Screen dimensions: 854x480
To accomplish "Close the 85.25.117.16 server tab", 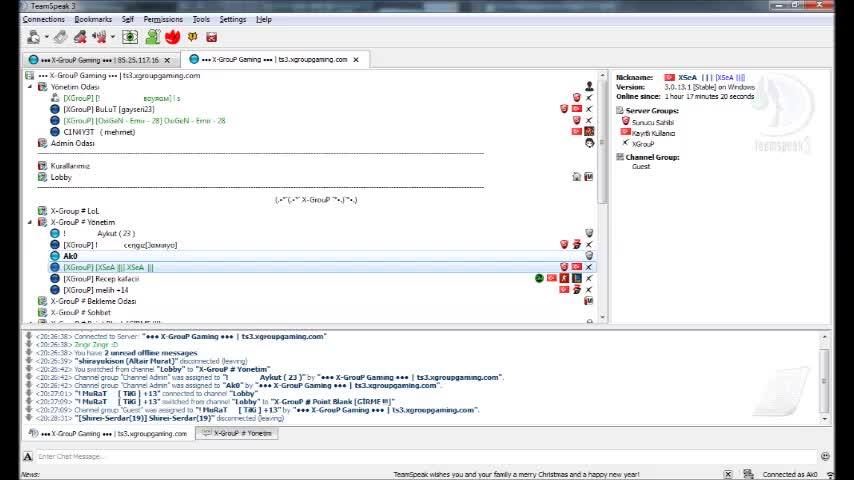I will pyautogui.click(x=167, y=60).
